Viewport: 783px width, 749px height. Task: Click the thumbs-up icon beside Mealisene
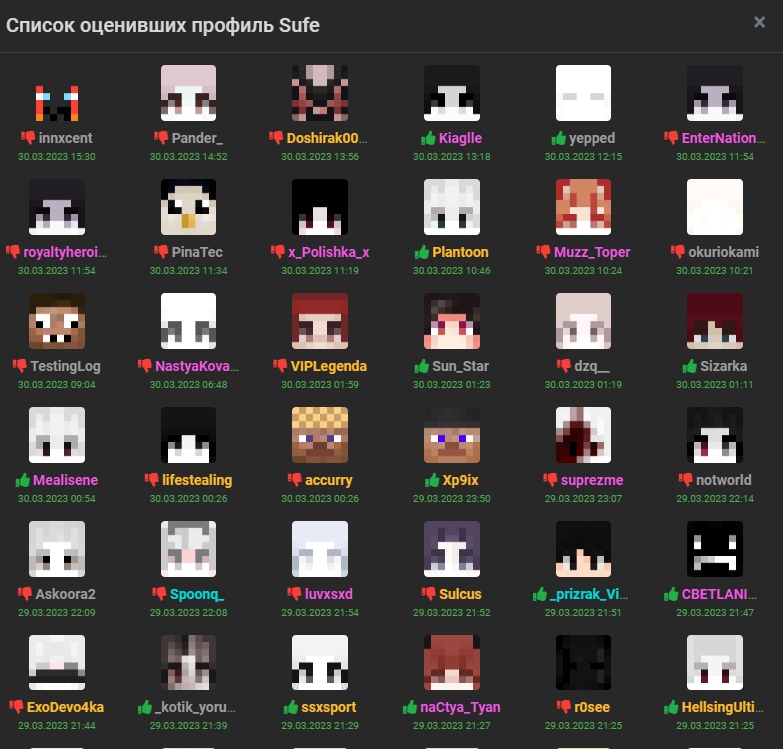[x=22, y=481]
